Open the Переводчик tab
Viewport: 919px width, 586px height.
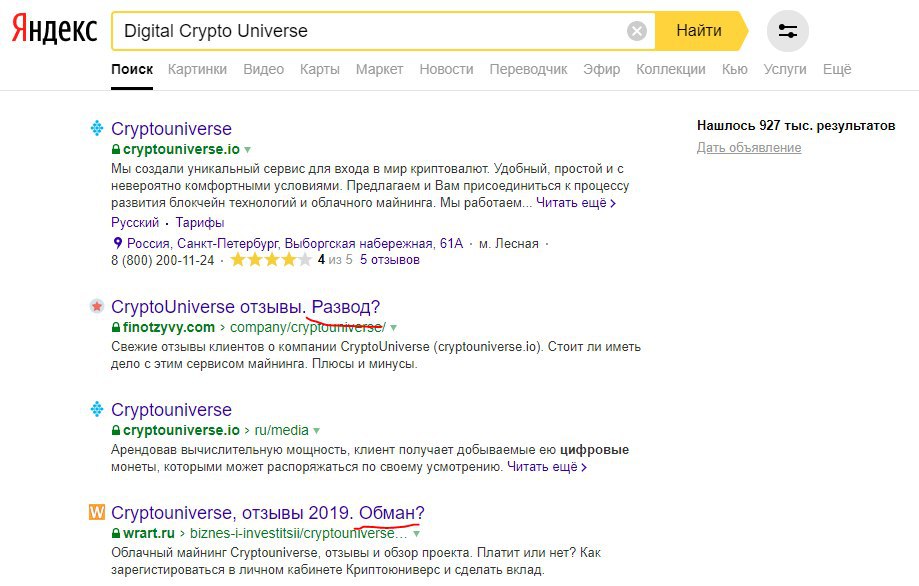[x=528, y=69]
